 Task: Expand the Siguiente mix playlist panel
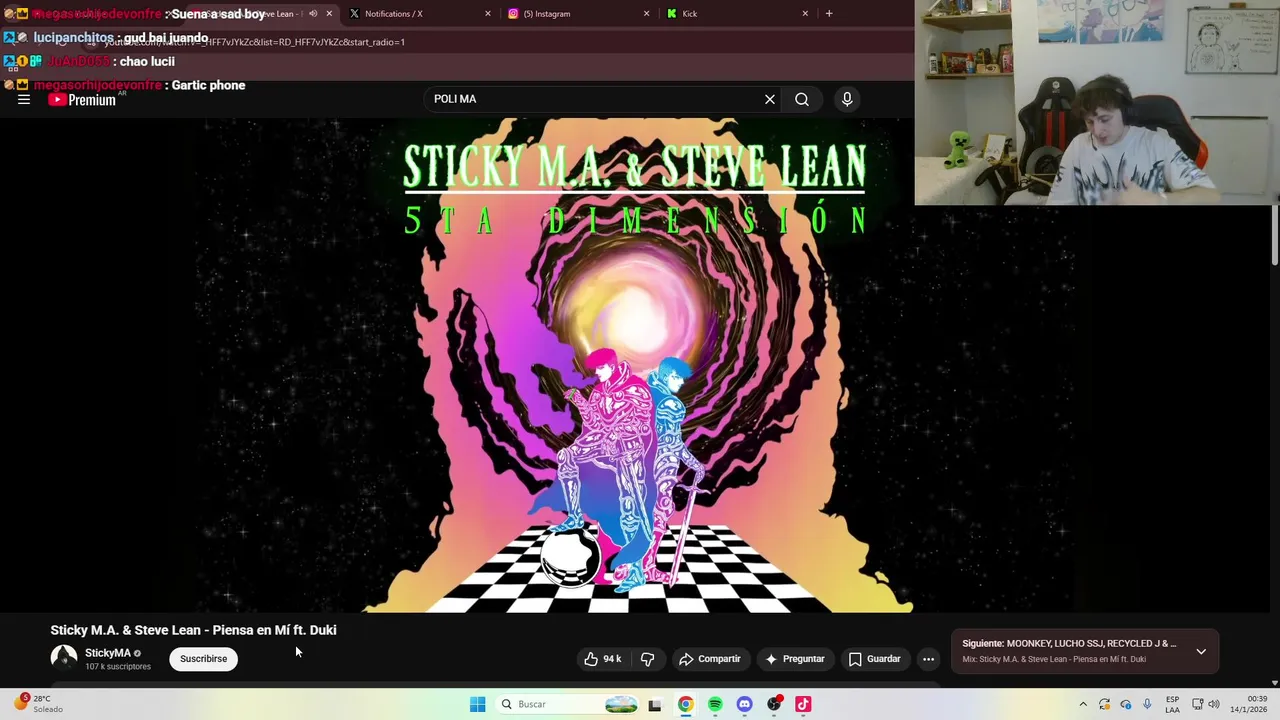coord(1201,651)
